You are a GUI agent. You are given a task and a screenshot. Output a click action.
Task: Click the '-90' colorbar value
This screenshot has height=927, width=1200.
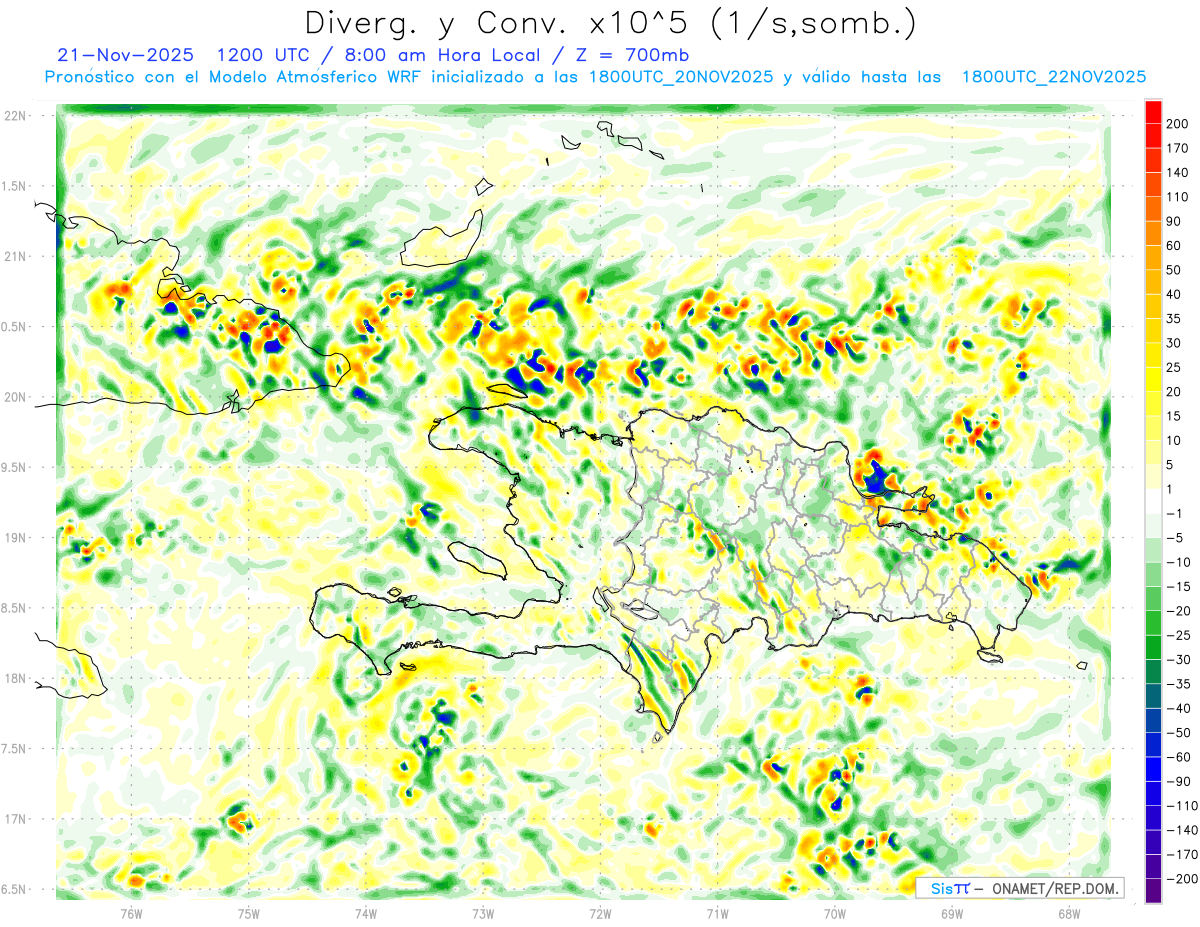[1180, 781]
